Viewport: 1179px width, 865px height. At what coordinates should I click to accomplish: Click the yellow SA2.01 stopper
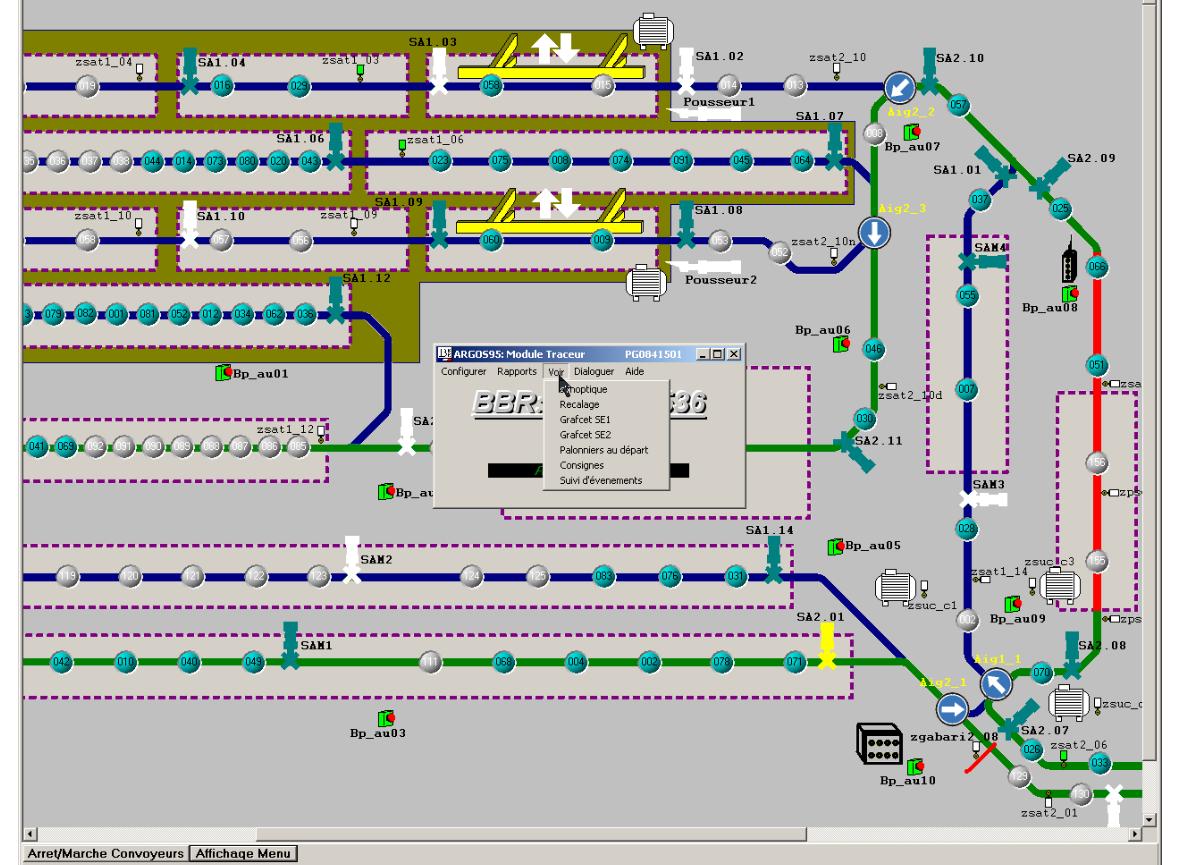pos(827,645)
